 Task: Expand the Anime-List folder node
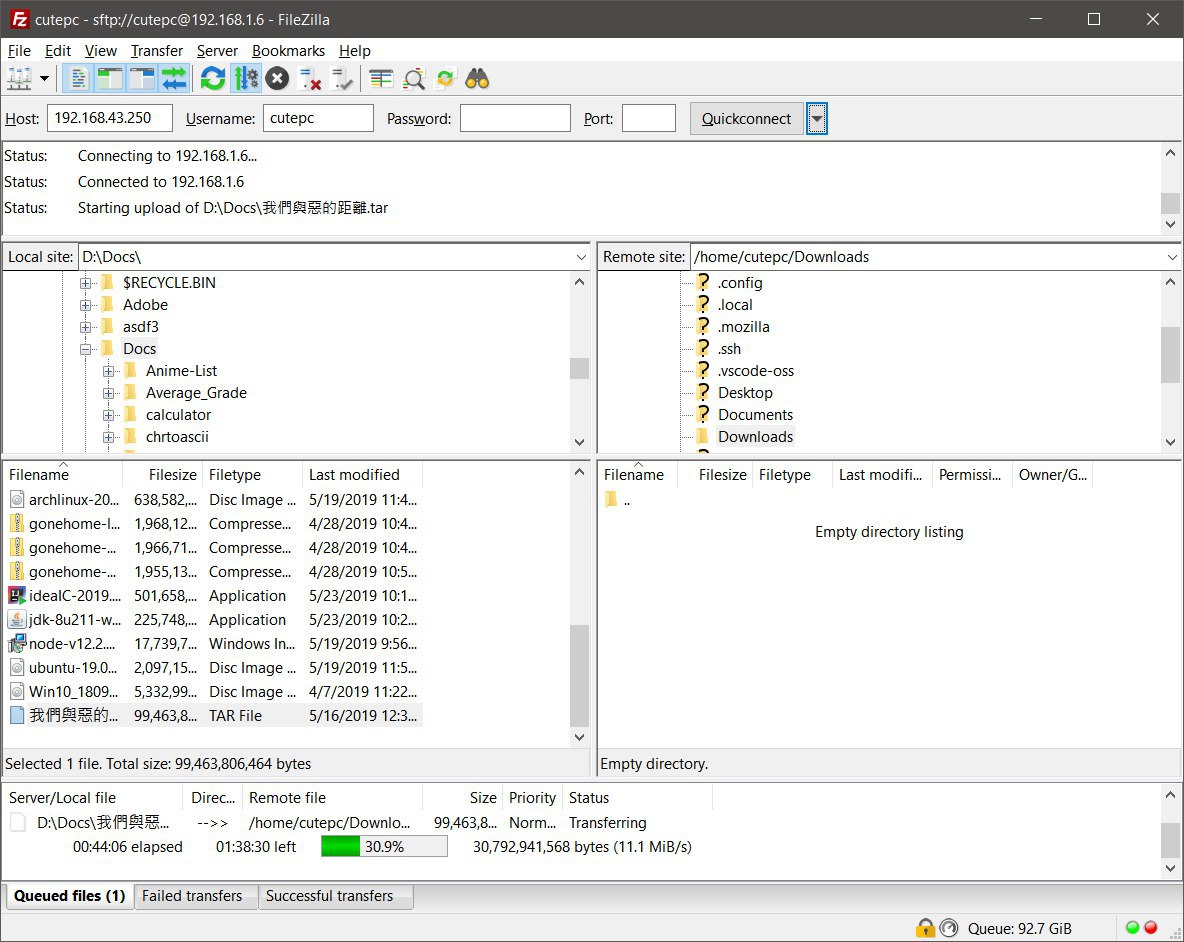coord(108,371)
